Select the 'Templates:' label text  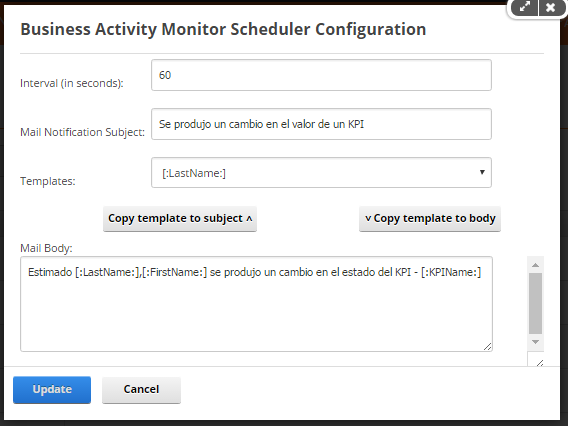(x=48, y=181)
